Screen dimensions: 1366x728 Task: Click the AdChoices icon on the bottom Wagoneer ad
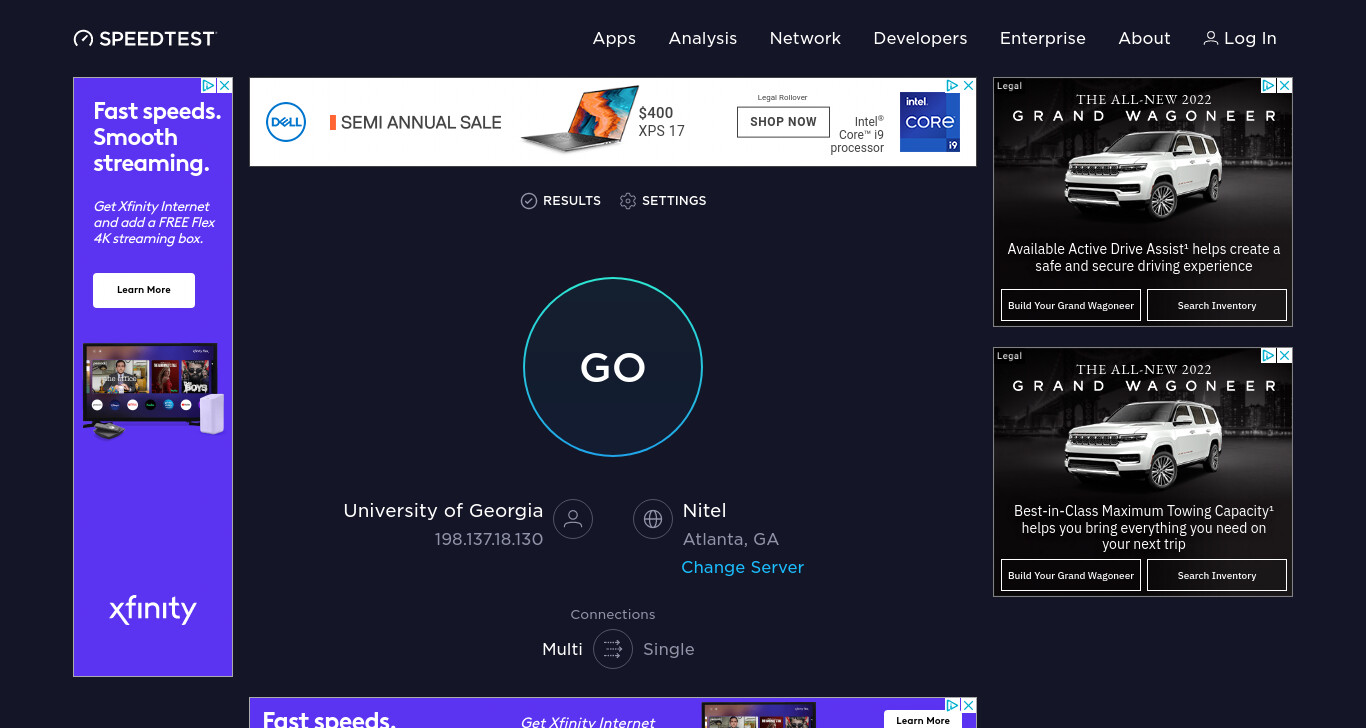tap(1268, 356)
